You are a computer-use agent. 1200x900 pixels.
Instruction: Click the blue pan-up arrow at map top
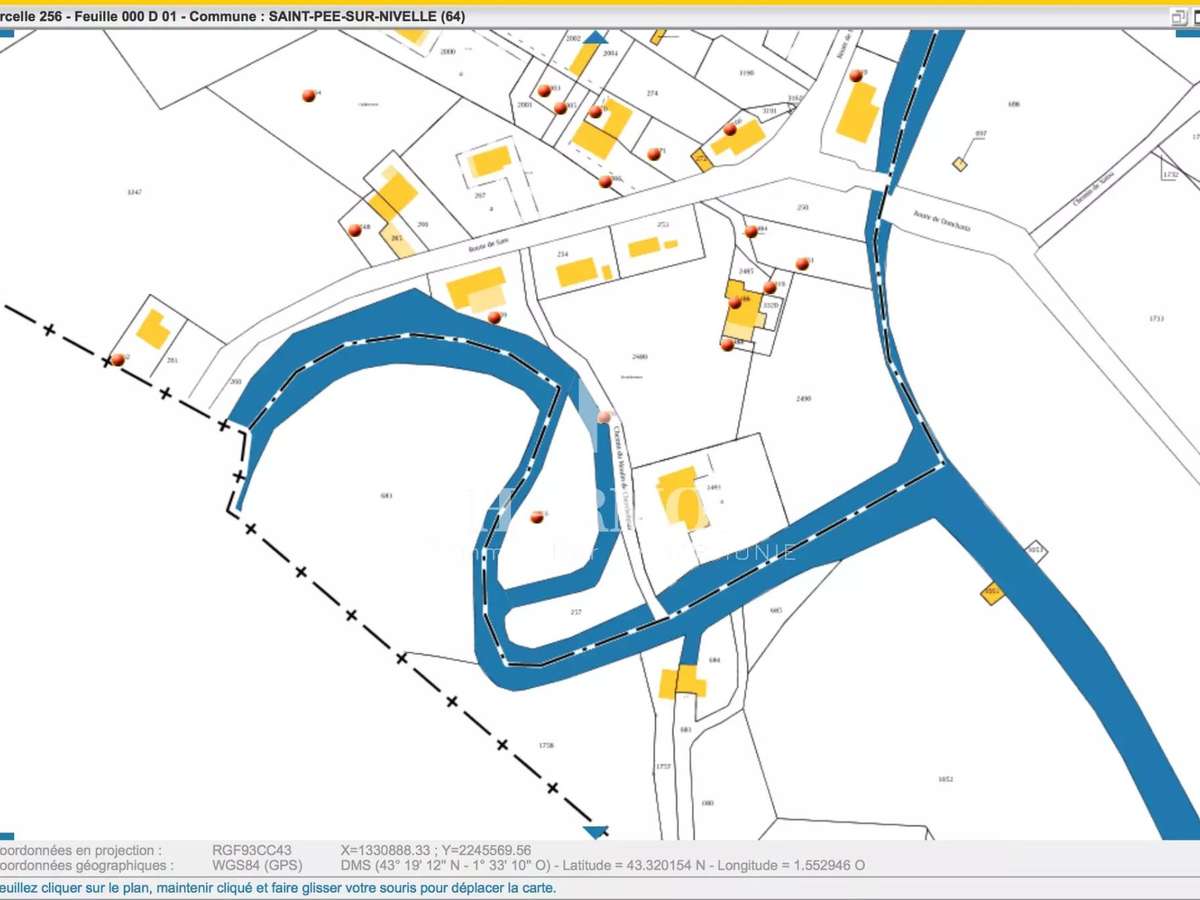(595, 38)
